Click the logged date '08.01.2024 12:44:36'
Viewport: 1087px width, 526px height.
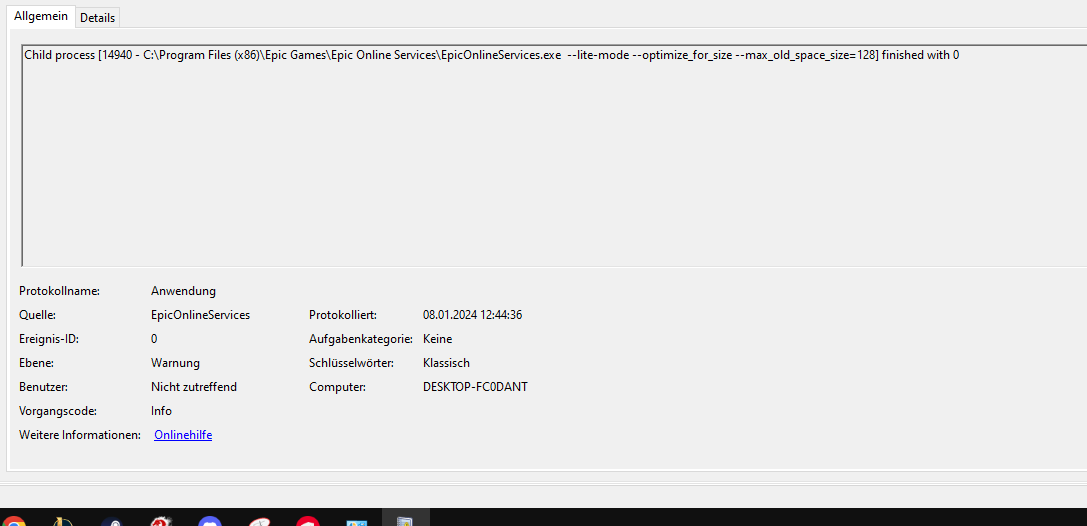point(472,315)
